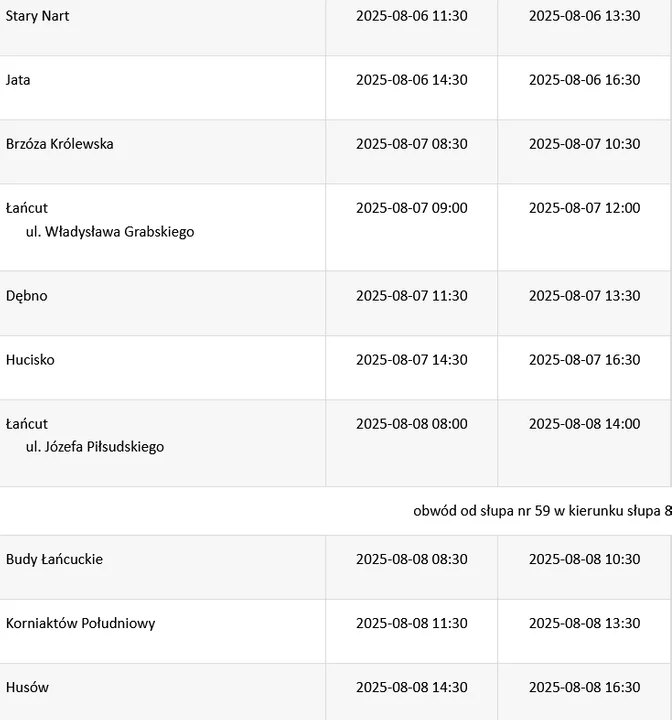Click start time 2025-08-07 14:30
Viewport: 672px width, 720px height.
pyautogui.click(x=412, y=360)
